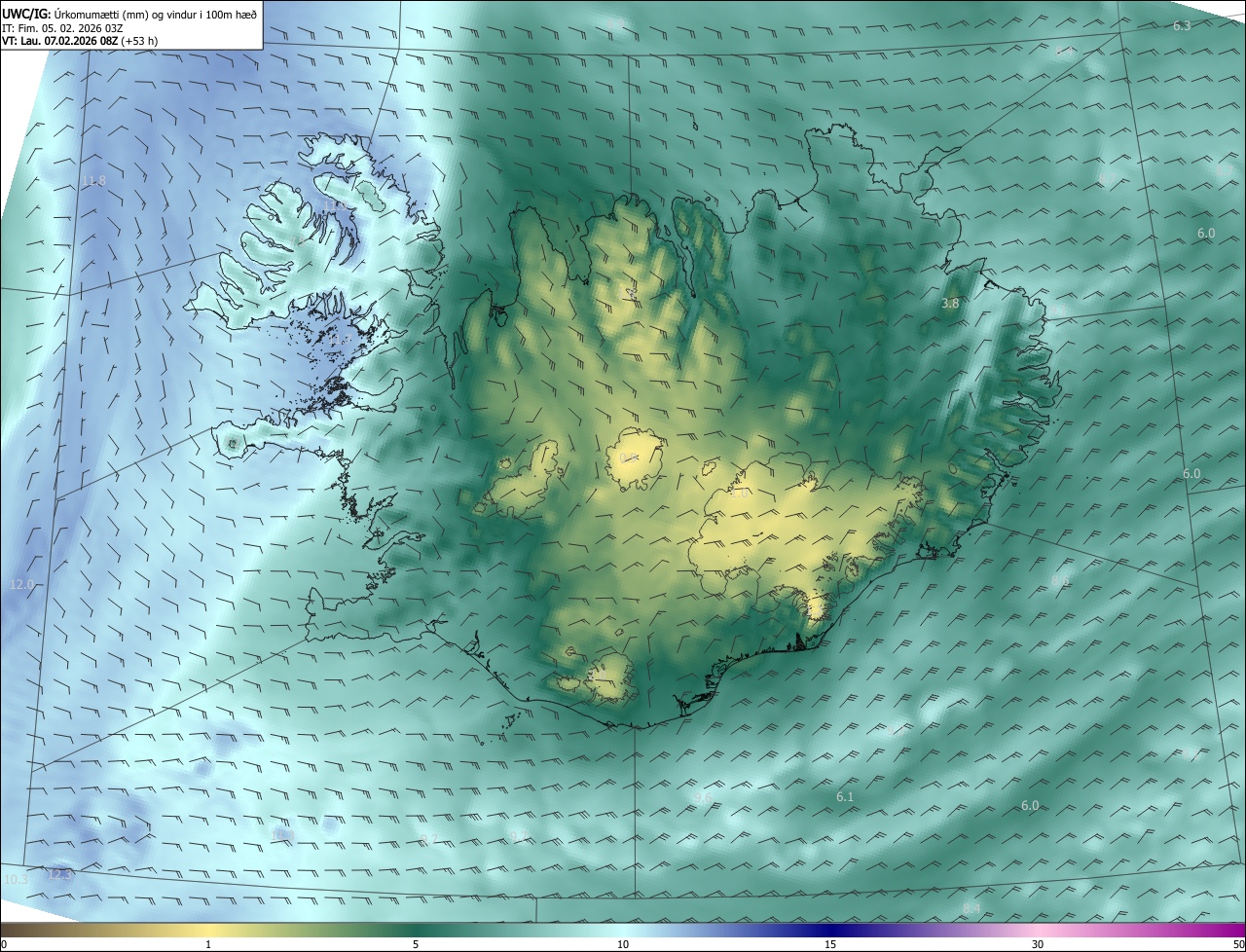Click the '12.0' value on the map
1246x952 pixels.
click(x=21, y=584)
